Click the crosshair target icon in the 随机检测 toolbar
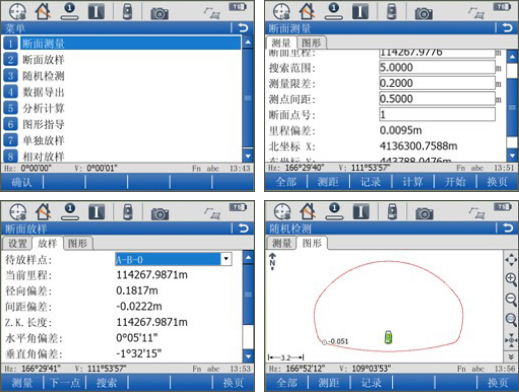This screenshot has width=519, height=392. tap(282, 211)
